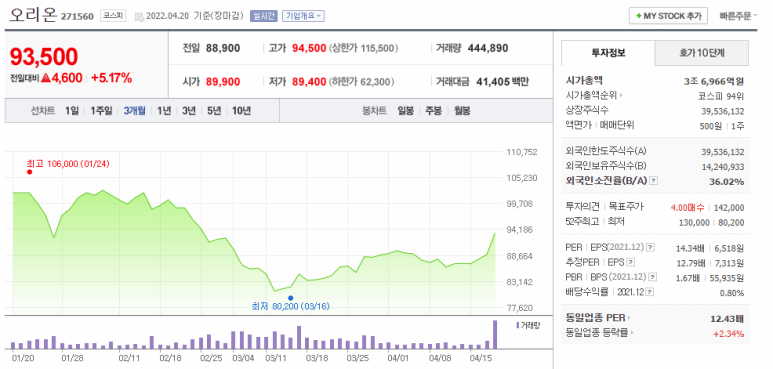The image size is (773, 369).
Task: Click the 목표주가 label
Action: click(626, 207)
